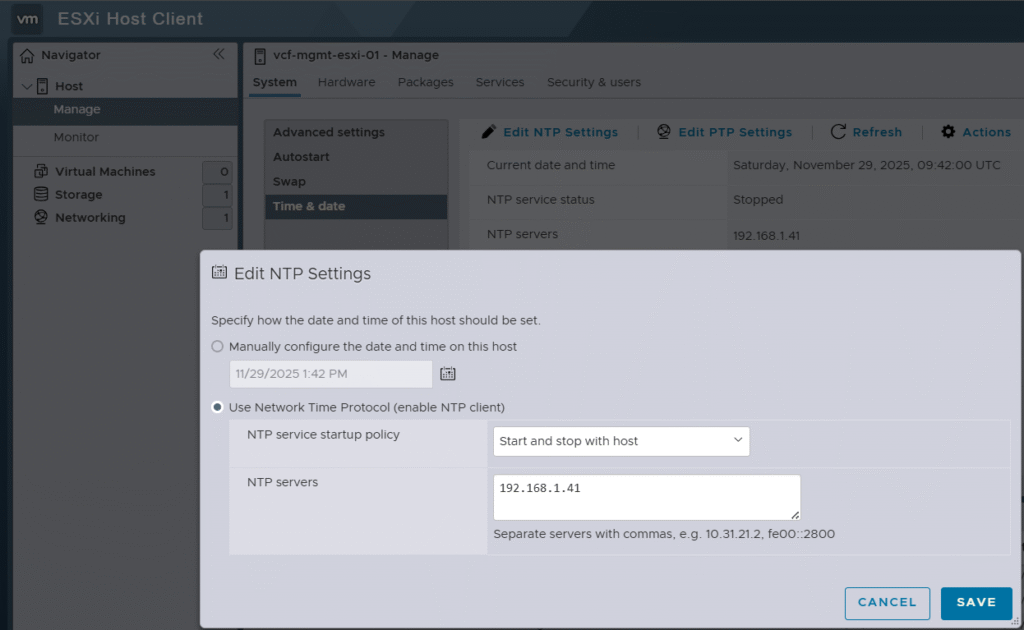Viewport: 1024px width, 630px height.
Task: Click the ESXi Host Client title
Action: (130, 19)
